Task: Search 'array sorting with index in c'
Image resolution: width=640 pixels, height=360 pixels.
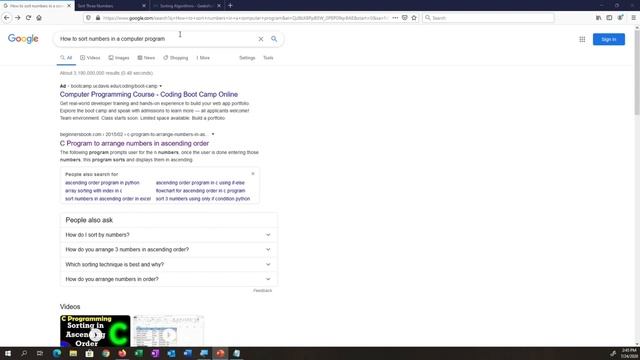Action: point(93,191)
